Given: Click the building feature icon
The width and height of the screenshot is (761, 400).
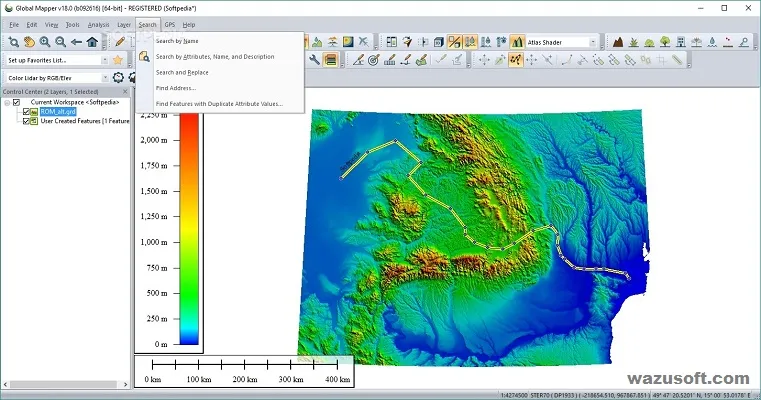Looking at the screenshot, I should 681,42.
